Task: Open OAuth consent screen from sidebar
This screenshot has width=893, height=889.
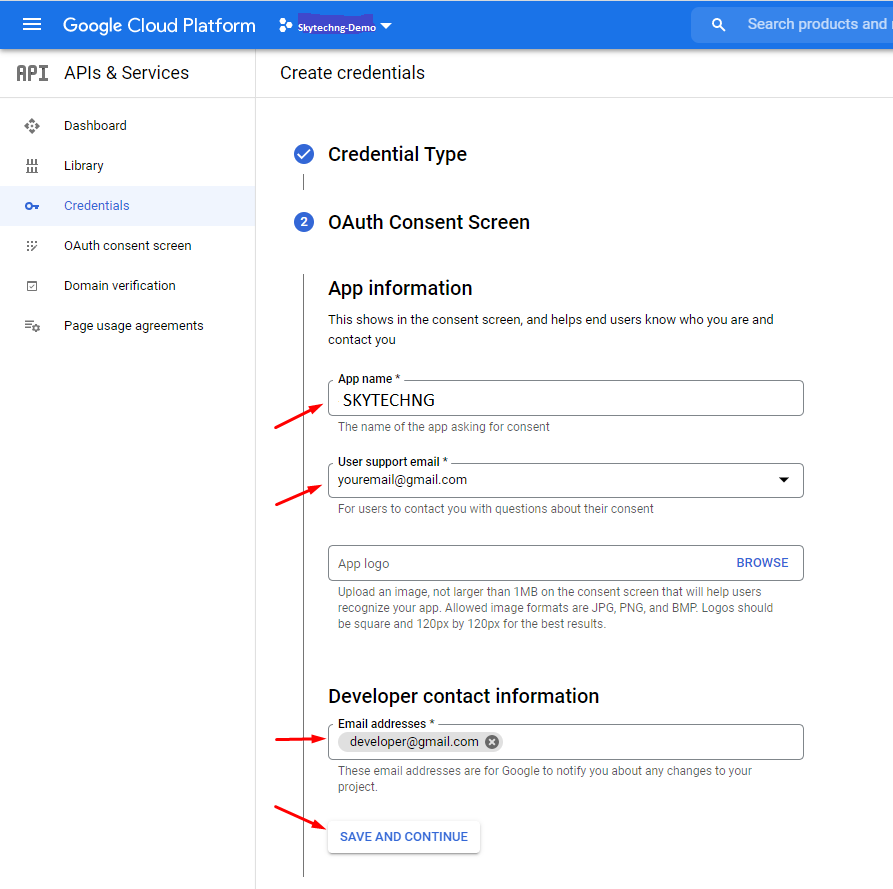Action: 128,245
